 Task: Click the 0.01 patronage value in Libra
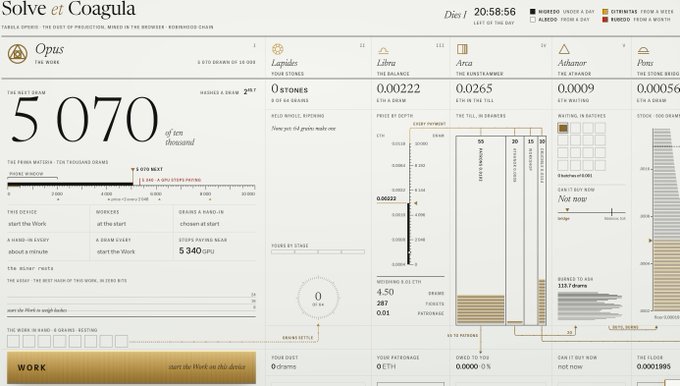[383, 313]
